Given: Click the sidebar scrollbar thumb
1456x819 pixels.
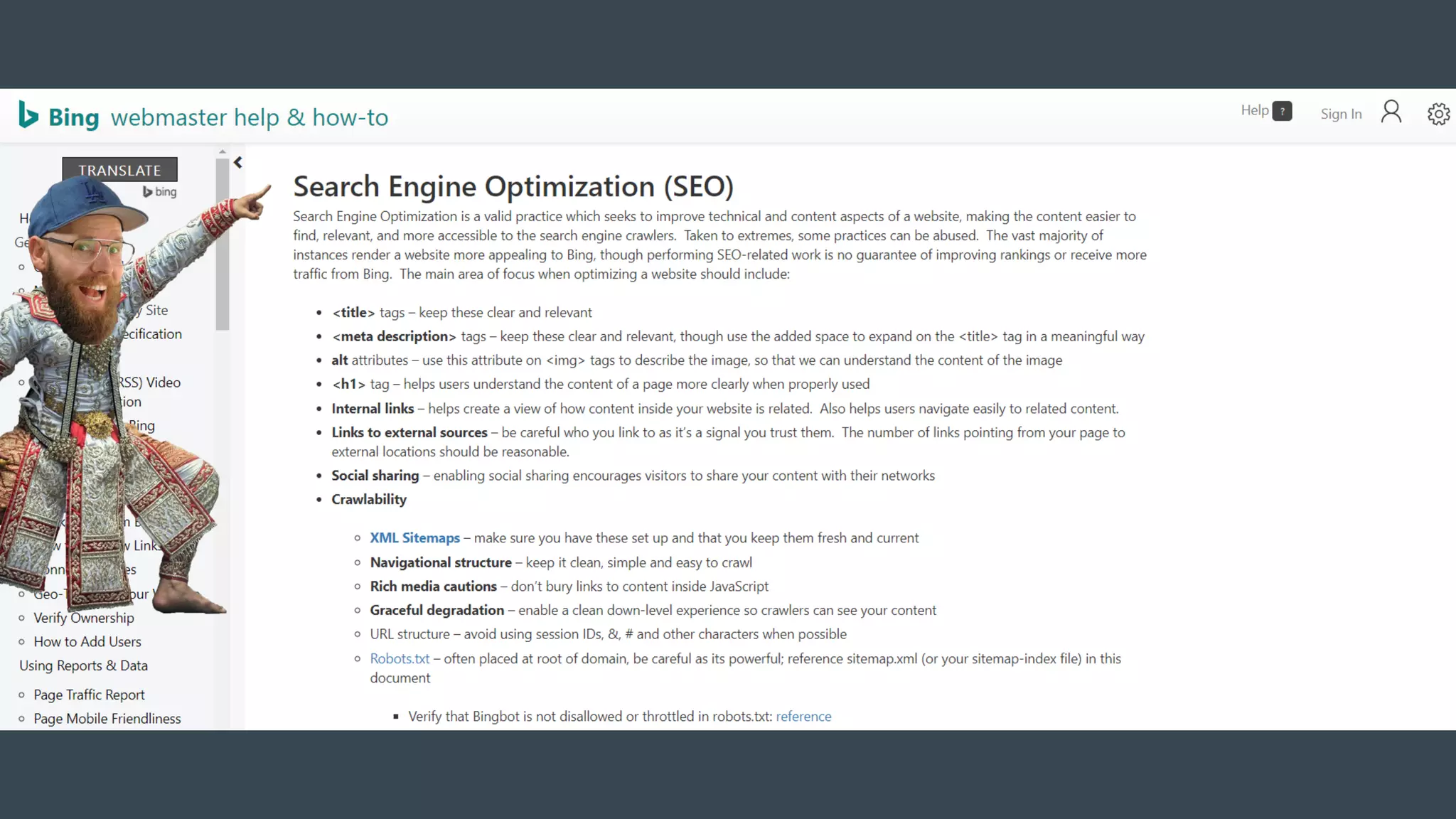Looking at the screenshot, I should pyautogui.click(x=223, y=242).
